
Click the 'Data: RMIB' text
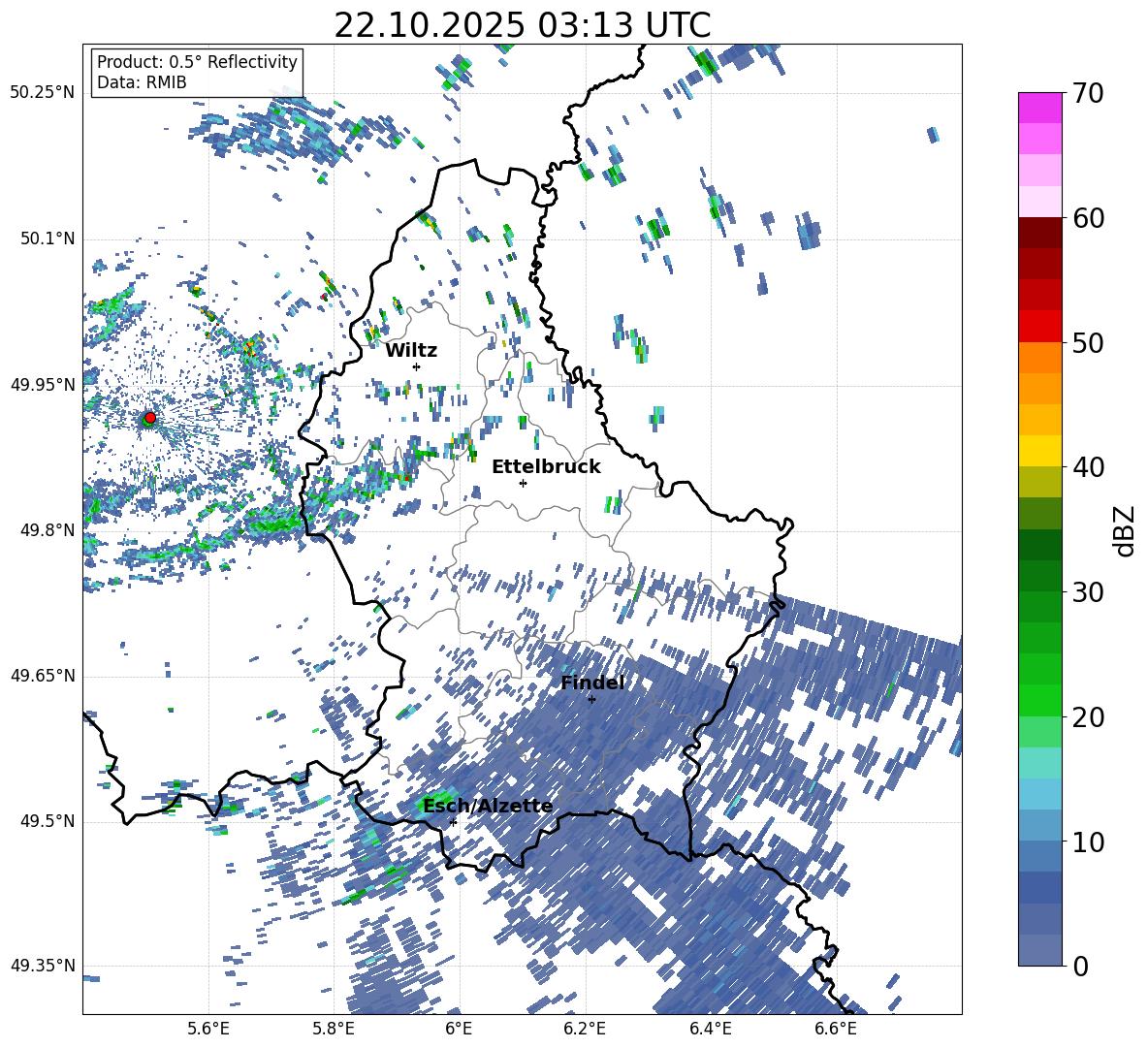pos(142,82)
